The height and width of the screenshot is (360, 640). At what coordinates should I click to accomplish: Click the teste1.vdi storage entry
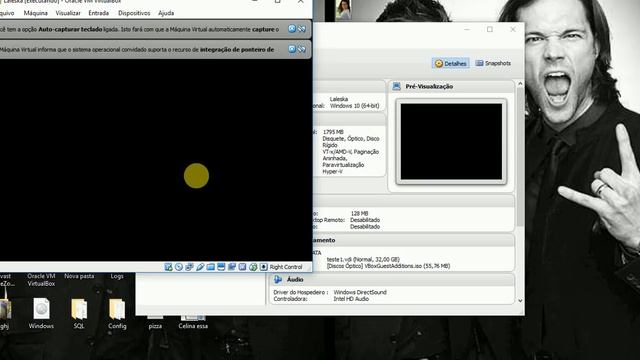(x=363, y=259)
